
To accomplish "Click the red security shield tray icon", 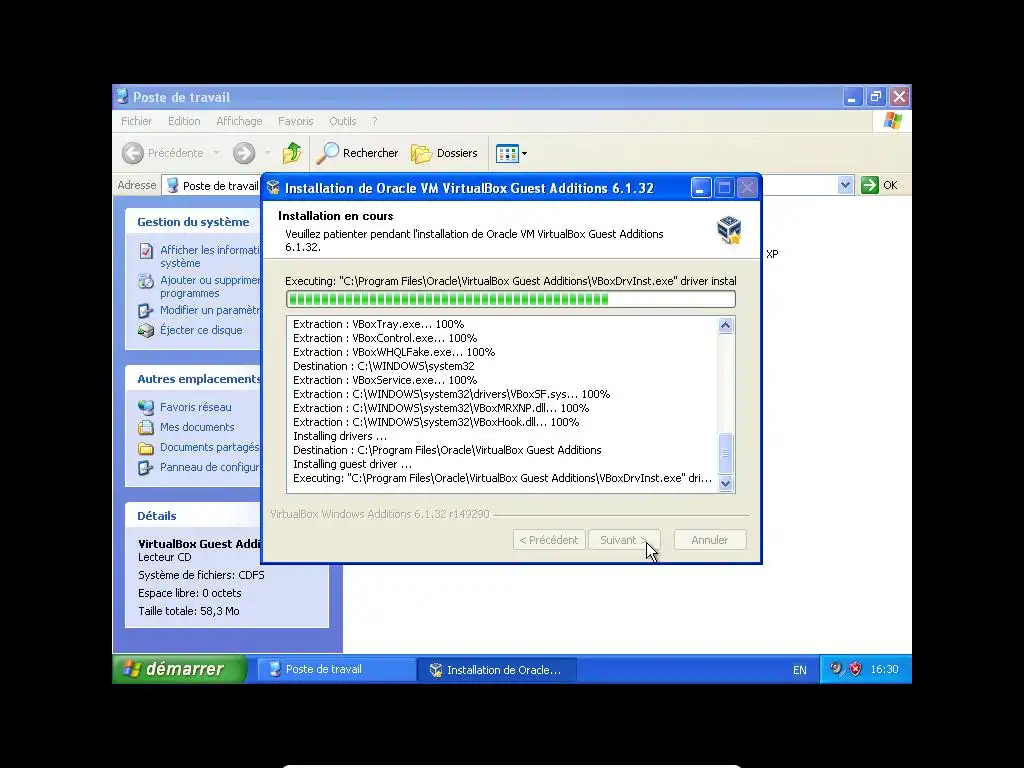I will pos(856,669).
